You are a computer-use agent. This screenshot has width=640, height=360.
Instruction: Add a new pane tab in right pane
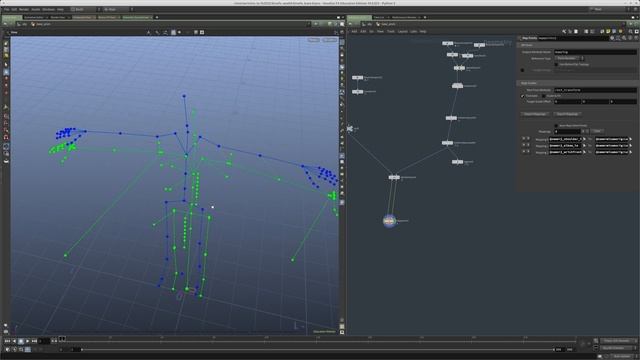[425, 17]
